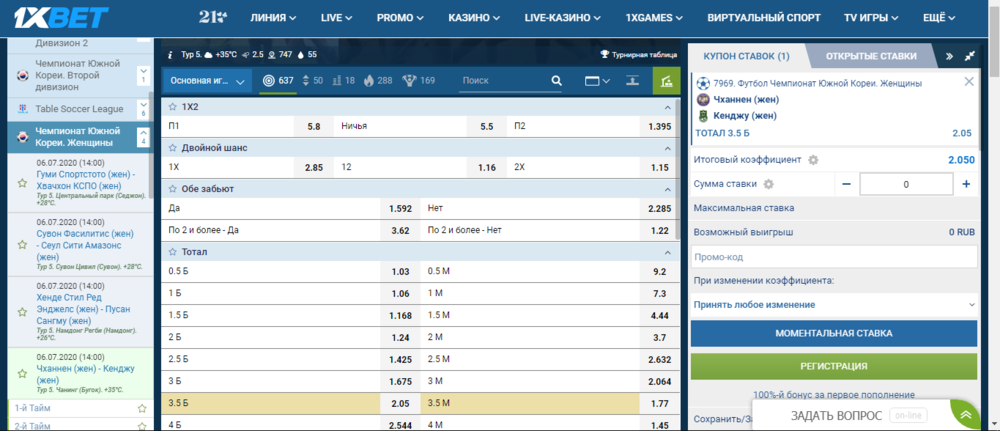Open the view layout dropdown
Viewport: 1000px width, 431px height.
point(598,81)
